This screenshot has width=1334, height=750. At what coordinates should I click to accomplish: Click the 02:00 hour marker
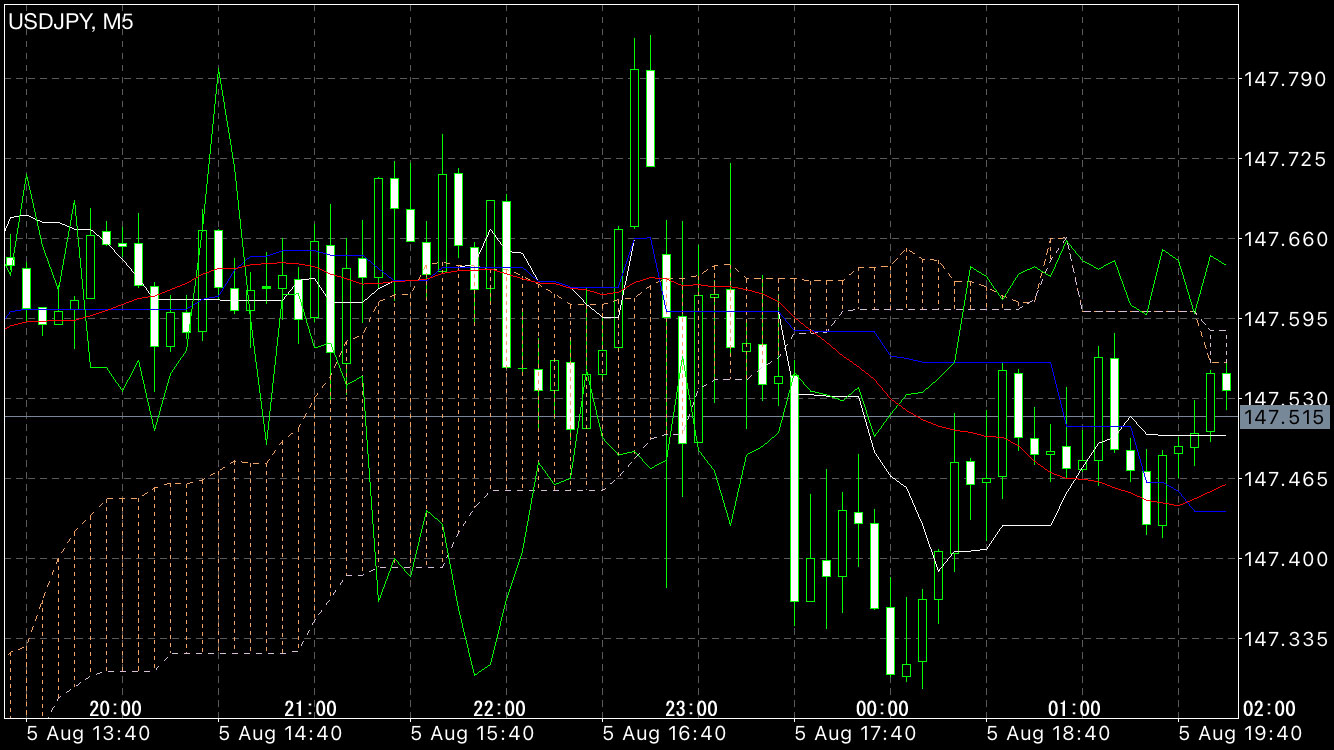(x=1269, y=709)
